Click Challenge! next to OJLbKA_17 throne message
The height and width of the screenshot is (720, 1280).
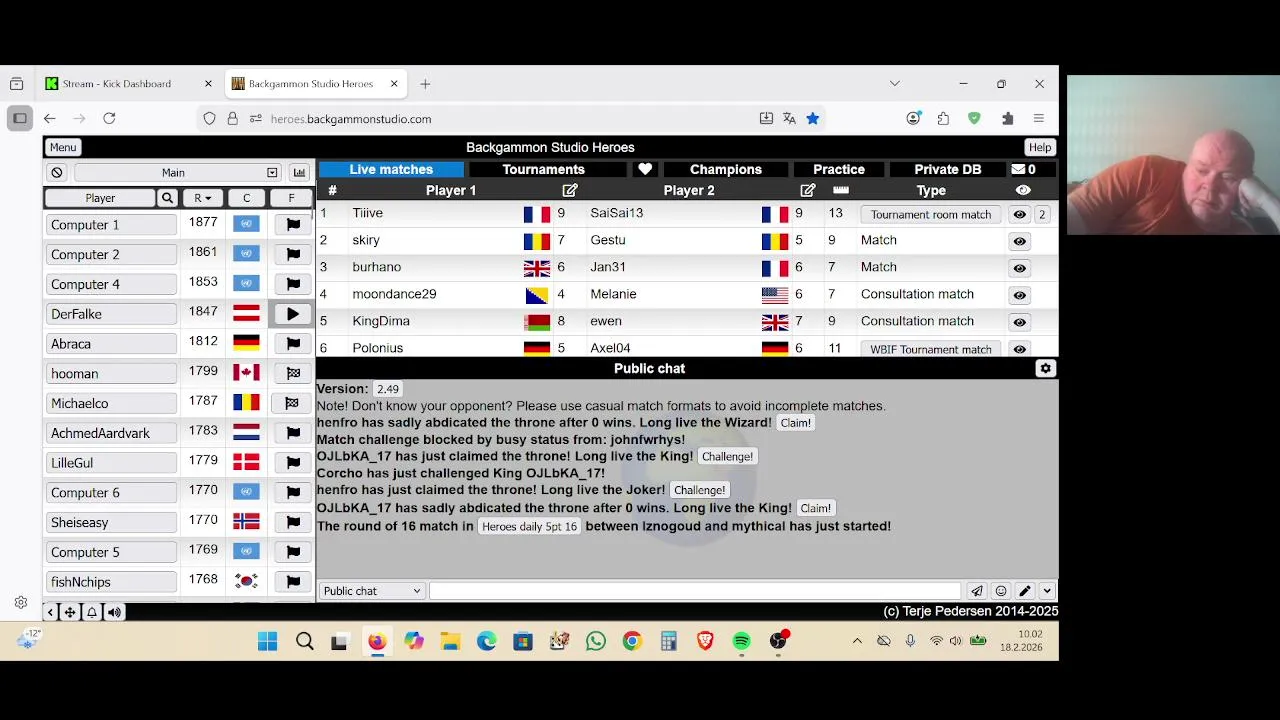tap(727, 457)
